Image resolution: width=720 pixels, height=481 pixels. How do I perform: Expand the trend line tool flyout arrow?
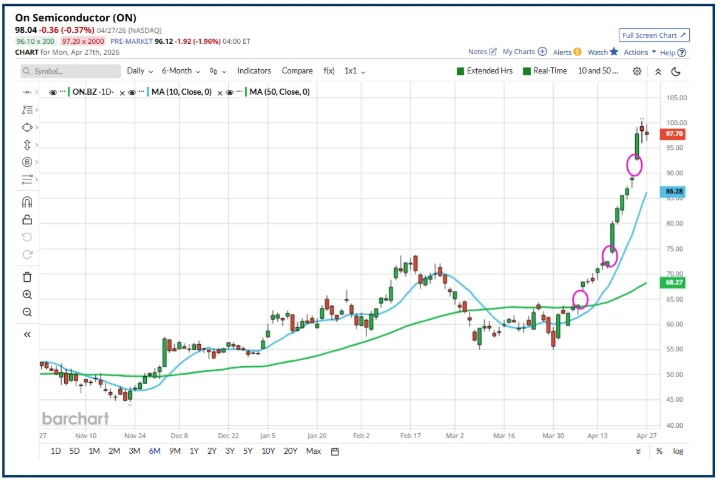coord(36,92)
